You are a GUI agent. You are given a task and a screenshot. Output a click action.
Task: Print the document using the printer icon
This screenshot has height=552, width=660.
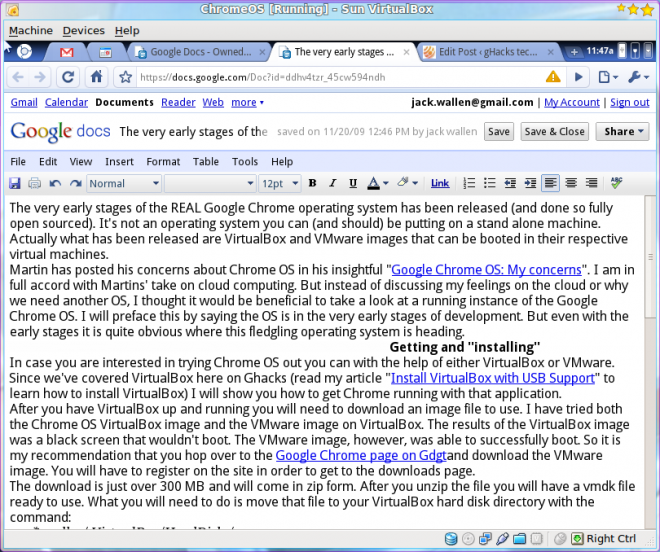pyautogui.click(x=35, y=183)
